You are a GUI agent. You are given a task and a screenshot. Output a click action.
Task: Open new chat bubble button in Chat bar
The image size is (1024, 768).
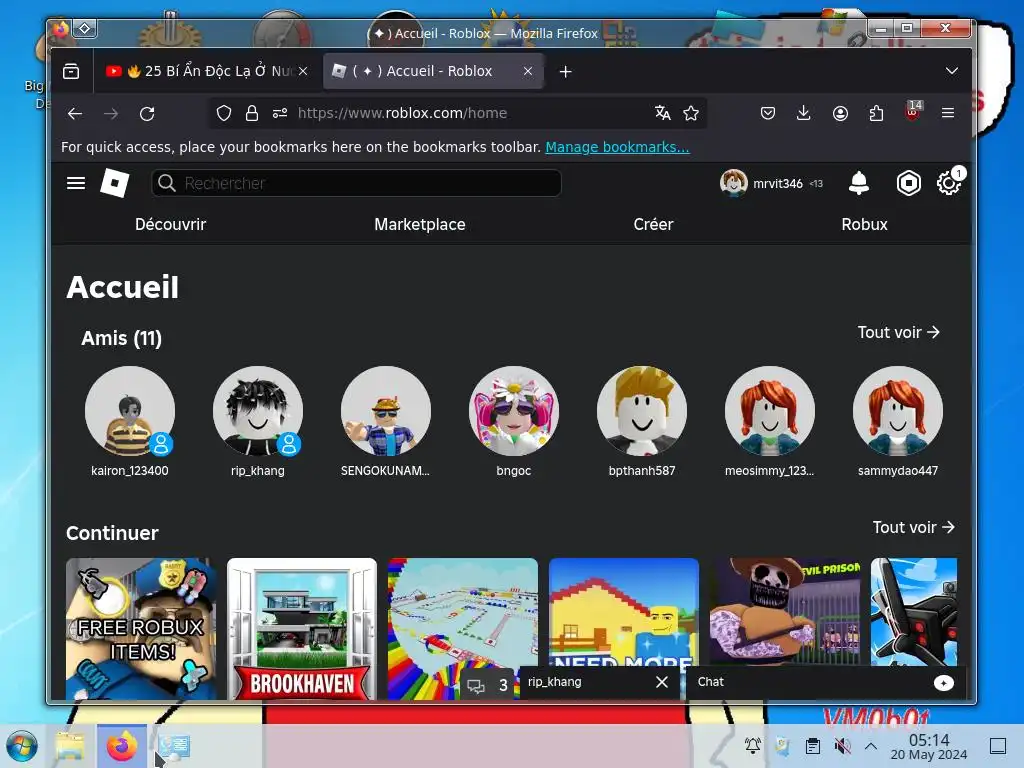pos(944,683)
